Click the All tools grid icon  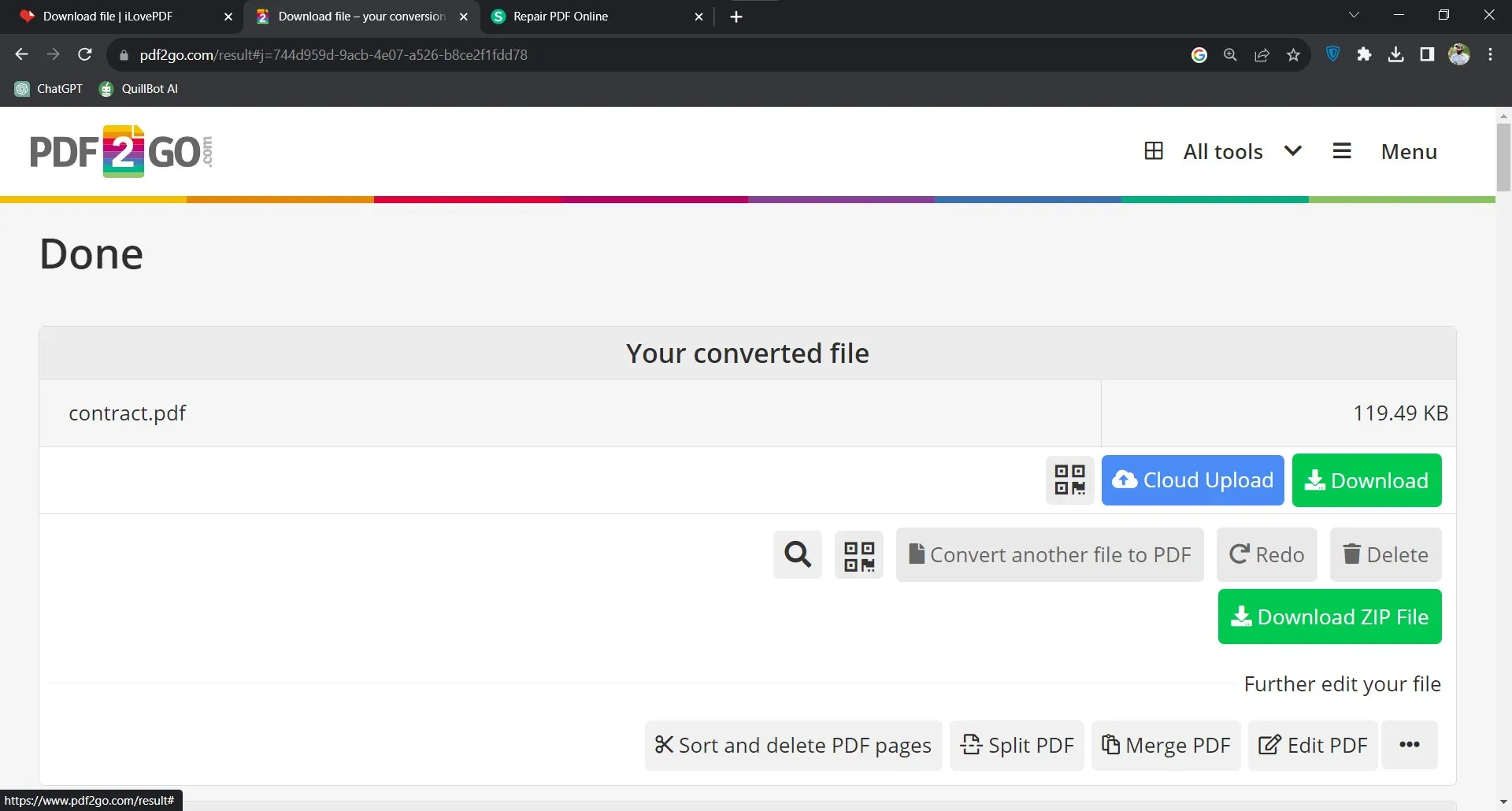tap(1154, 150)
